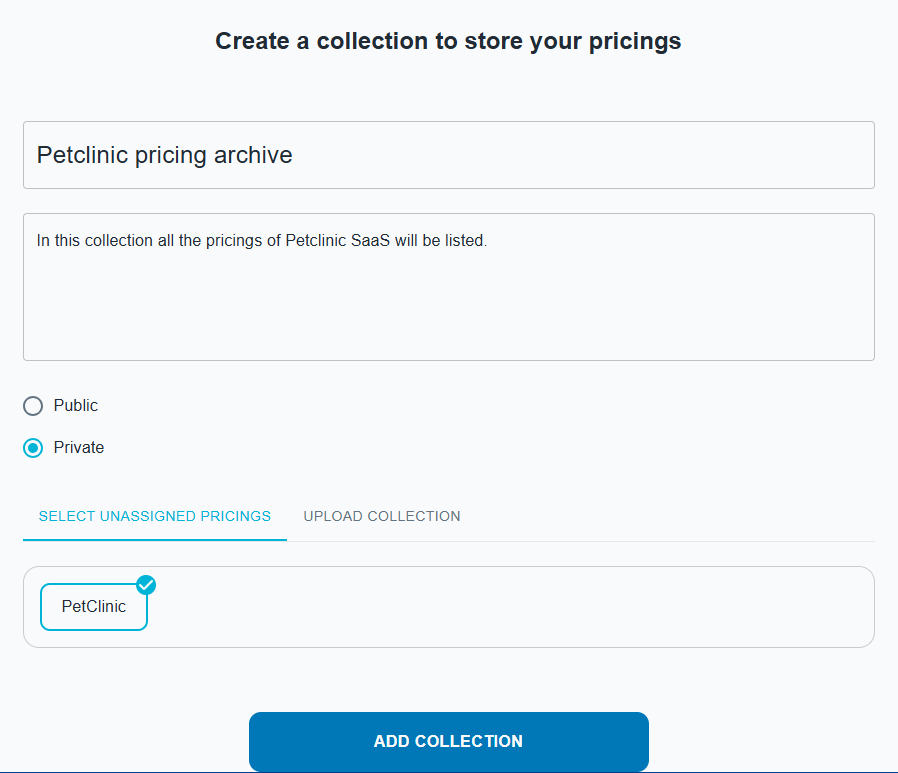Select the Private radio button
Viewport: 898px width, 773px height.
[x=33, y=448]
